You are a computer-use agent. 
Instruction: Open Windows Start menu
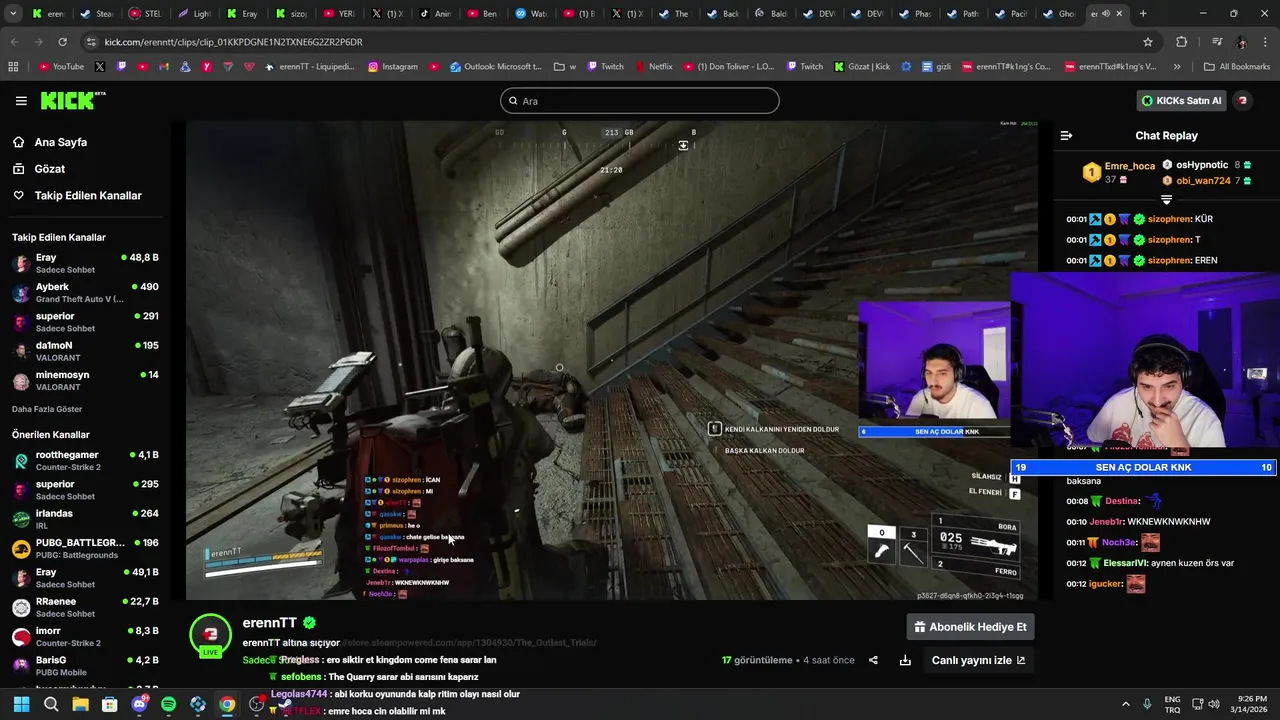(21, 705)
